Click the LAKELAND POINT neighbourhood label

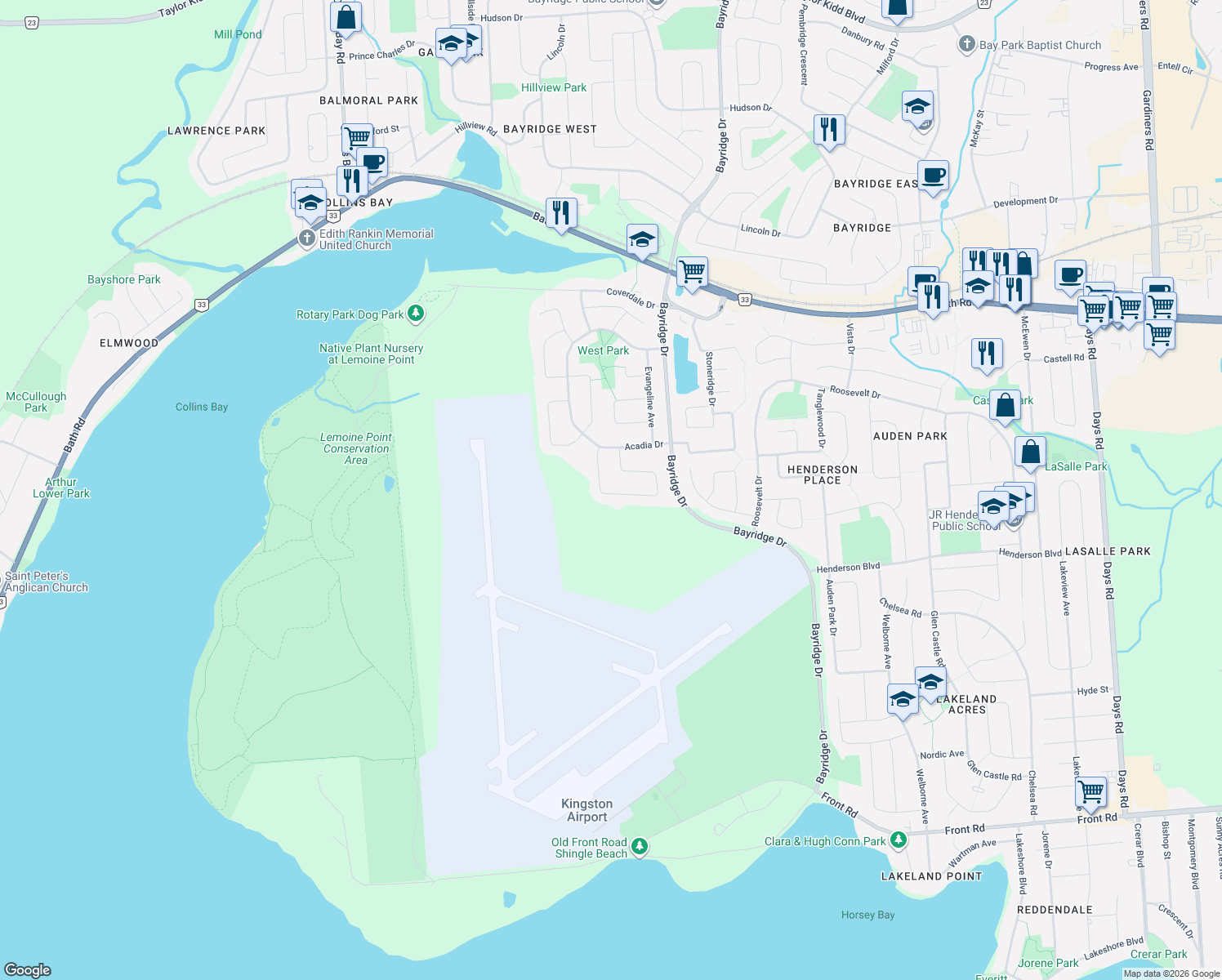click(931, 876)
